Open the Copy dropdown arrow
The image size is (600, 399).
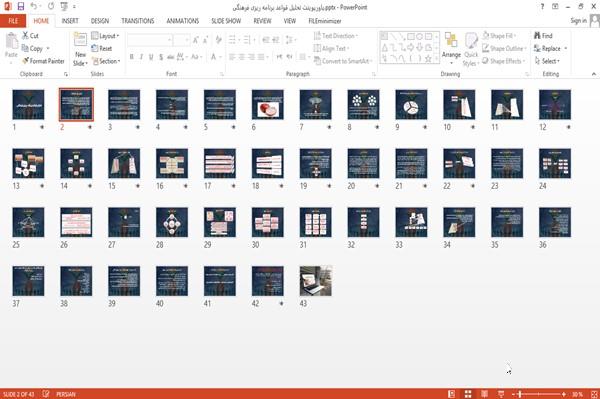point(48,49)
